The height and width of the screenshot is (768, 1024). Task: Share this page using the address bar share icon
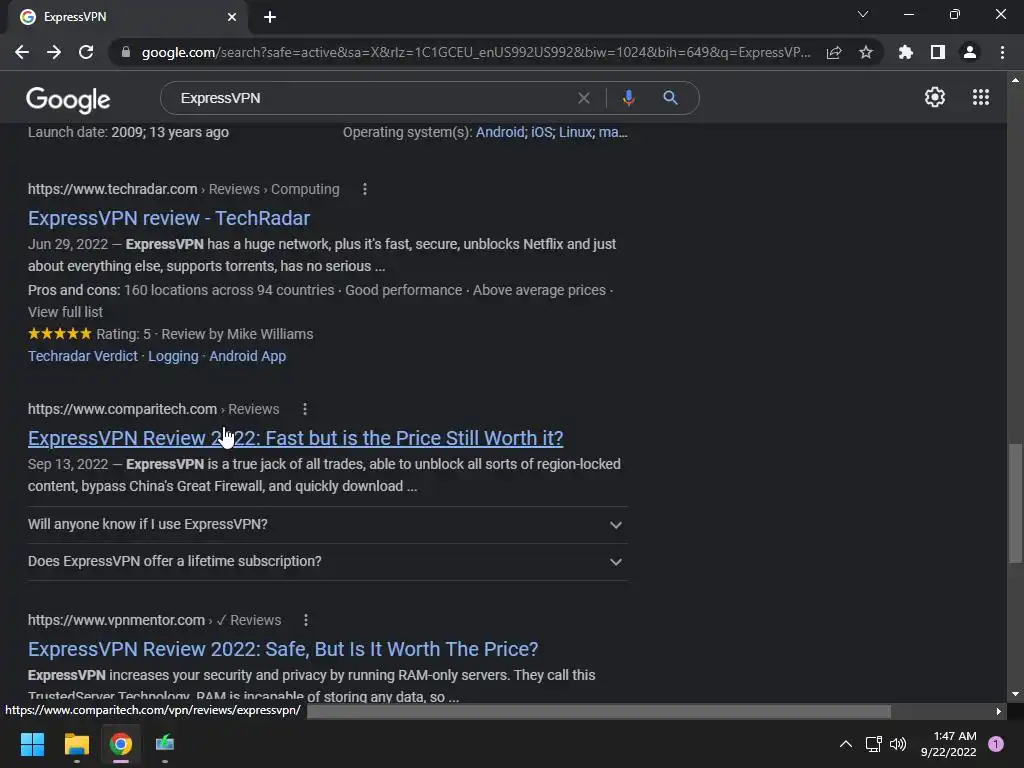(834, 52)
